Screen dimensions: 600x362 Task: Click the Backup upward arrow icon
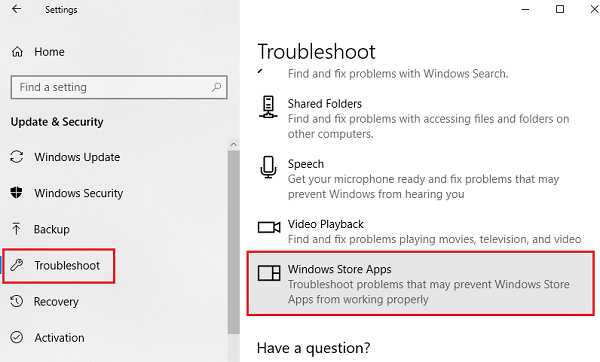pos(16,229)
